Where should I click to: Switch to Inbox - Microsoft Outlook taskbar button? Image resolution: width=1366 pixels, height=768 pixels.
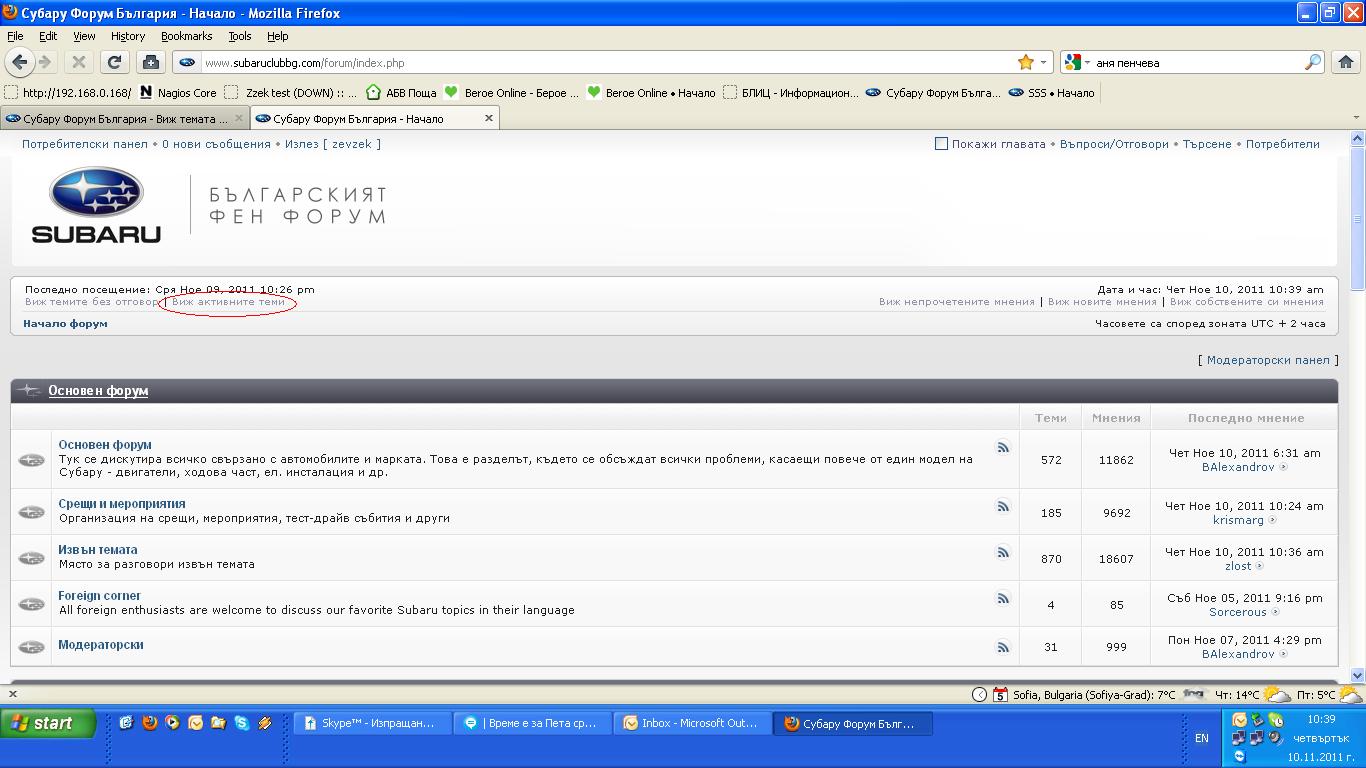point(692,723)
